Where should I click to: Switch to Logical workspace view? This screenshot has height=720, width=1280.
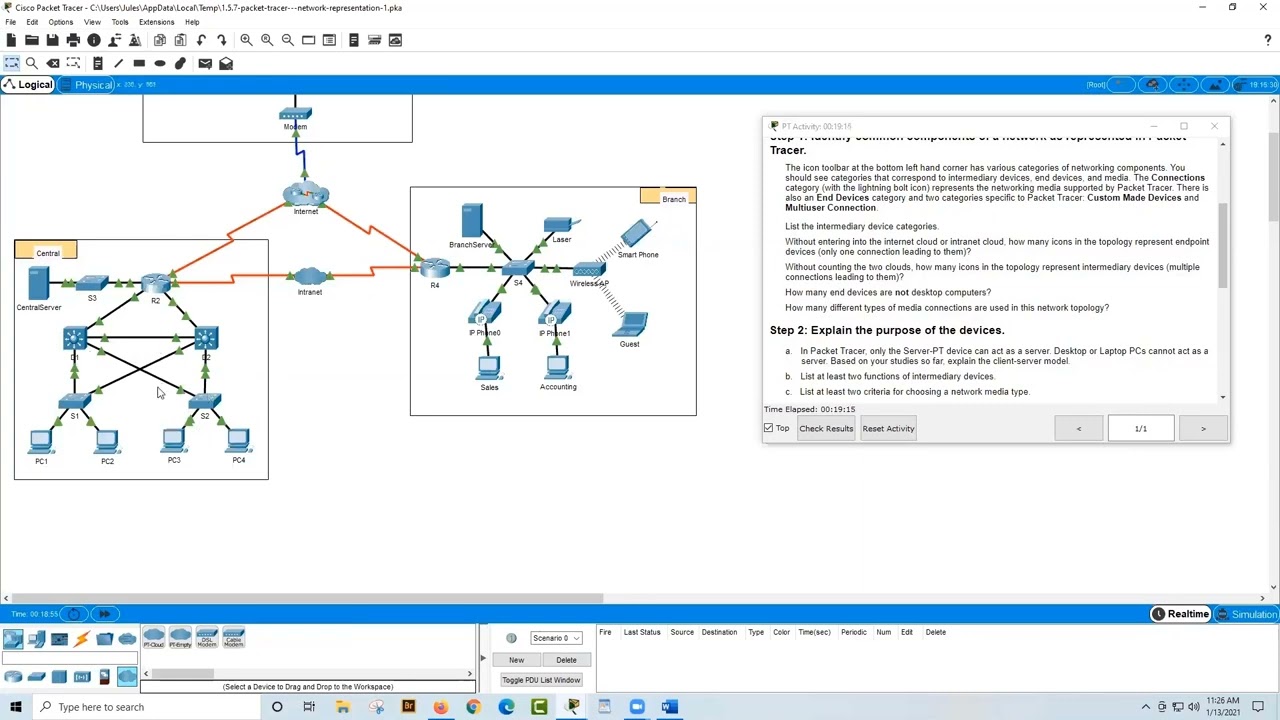(x=27, y=85)
